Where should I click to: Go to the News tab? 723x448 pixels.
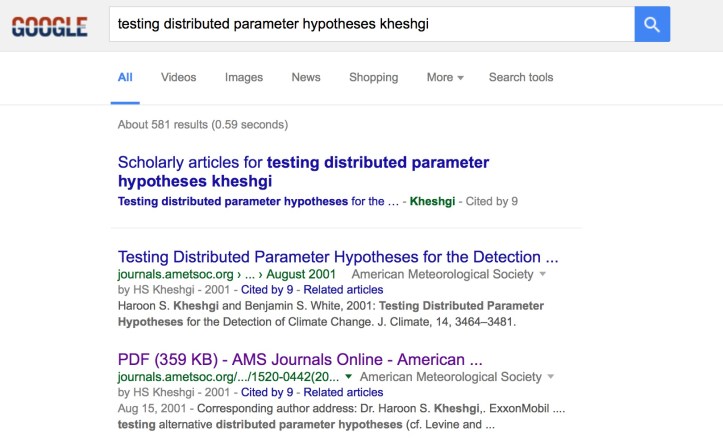[x=306, y=77]
